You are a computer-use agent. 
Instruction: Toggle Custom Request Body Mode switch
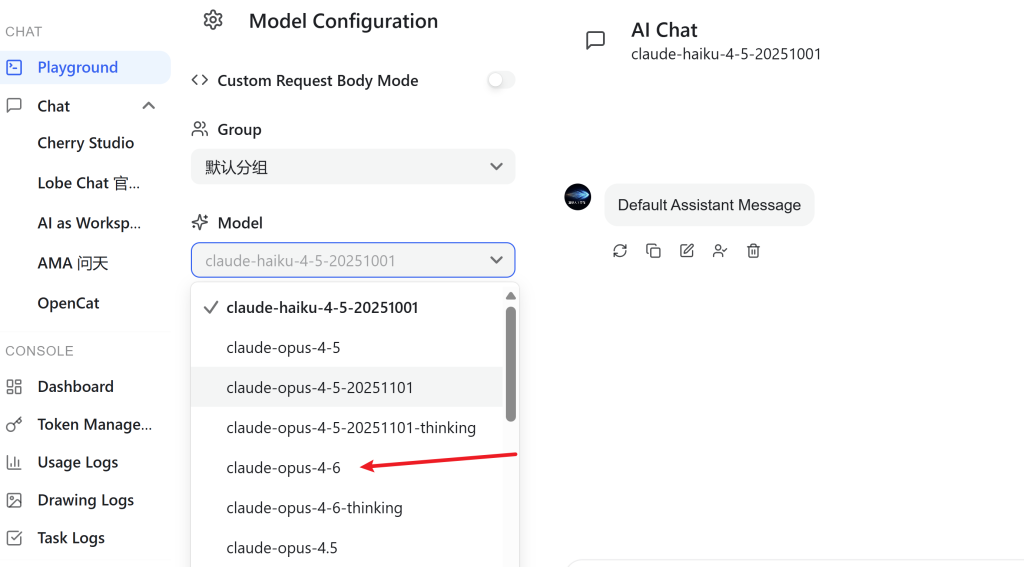pos(501,80)
